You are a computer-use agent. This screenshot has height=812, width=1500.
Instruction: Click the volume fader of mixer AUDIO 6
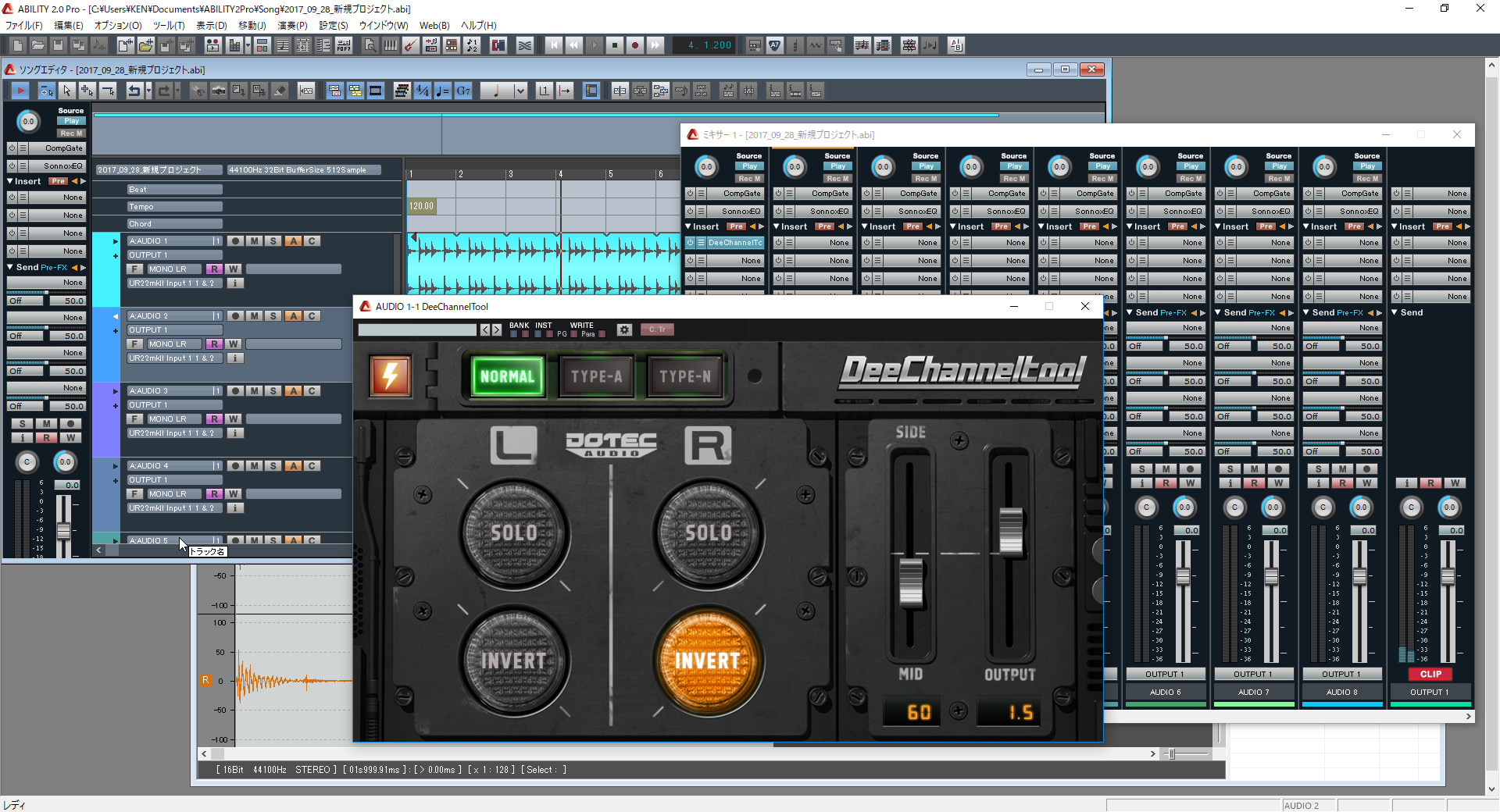coord(1184,577)
